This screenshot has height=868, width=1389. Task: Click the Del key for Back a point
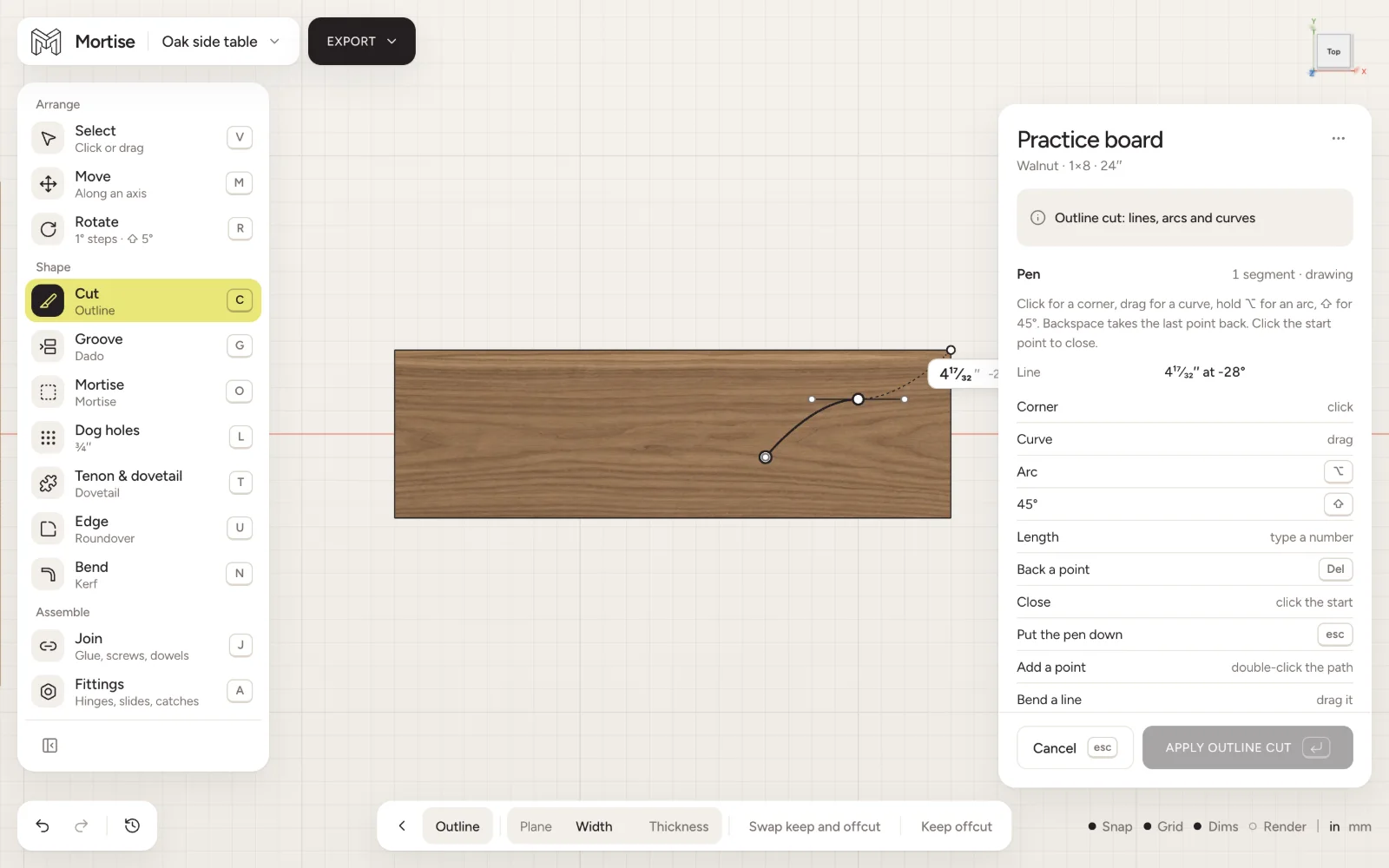[x=1335, y=569]
